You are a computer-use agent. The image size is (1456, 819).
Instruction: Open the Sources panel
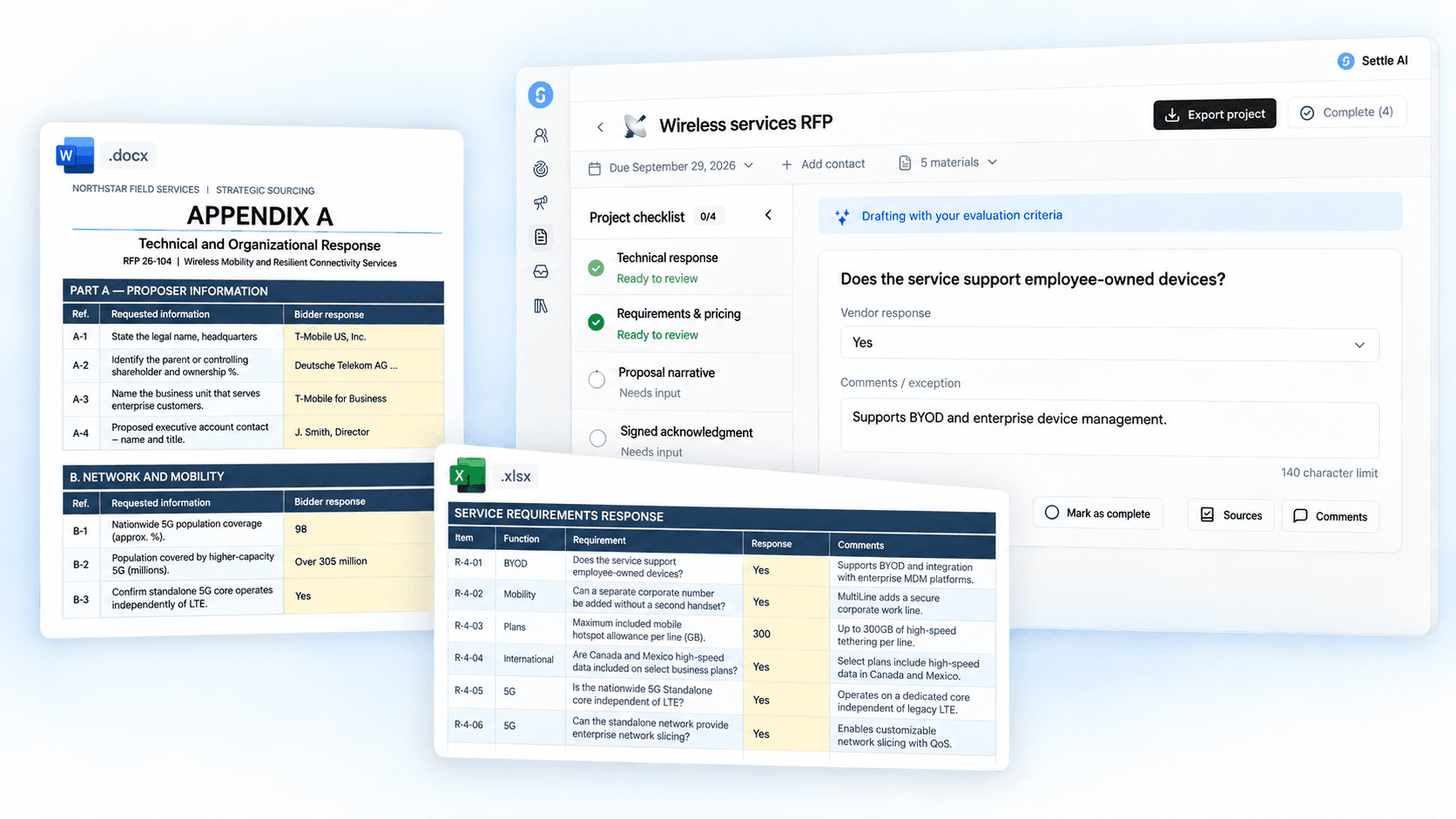pyautogui.click(x=1230, y=515)
